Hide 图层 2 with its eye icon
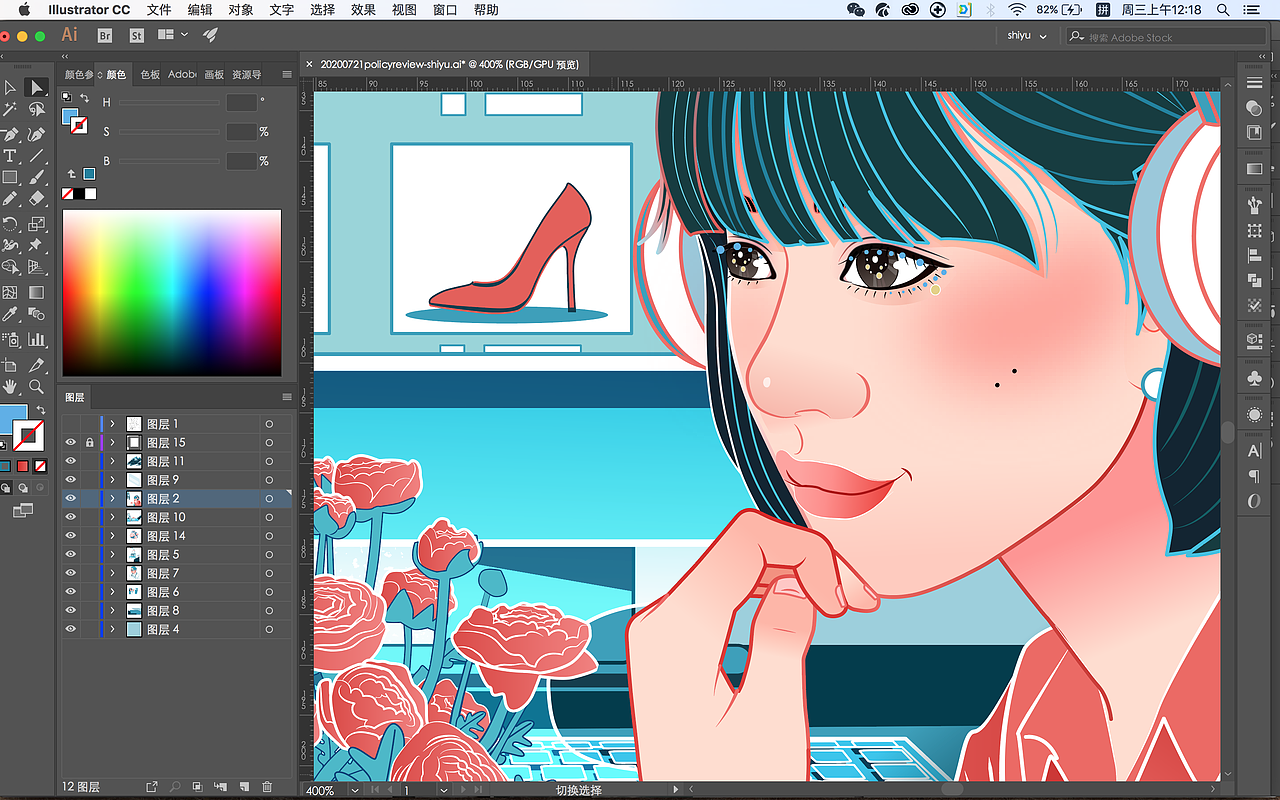 71,498
